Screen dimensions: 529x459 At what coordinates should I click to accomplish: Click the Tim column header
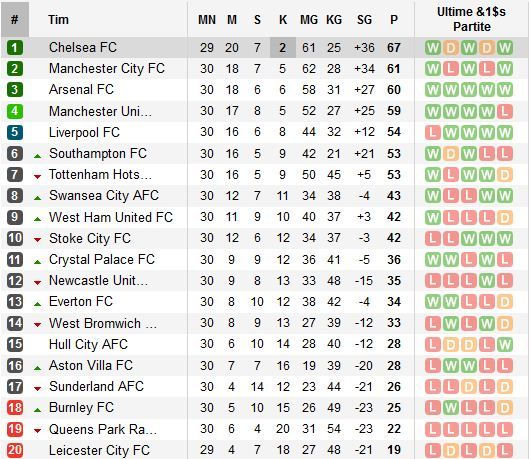click(58, 20)
